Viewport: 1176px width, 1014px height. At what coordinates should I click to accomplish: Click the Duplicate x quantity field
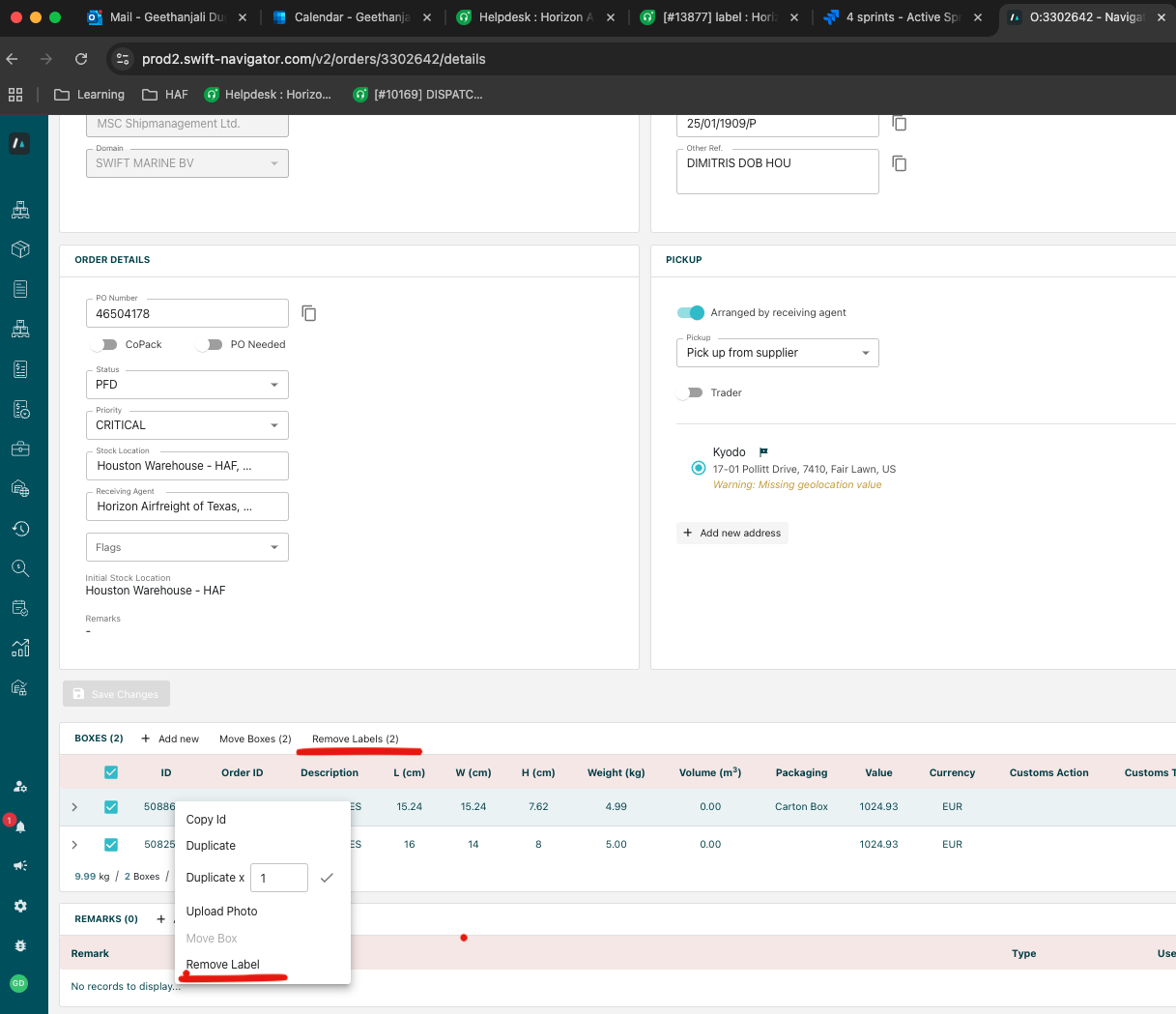pos(279,878)
